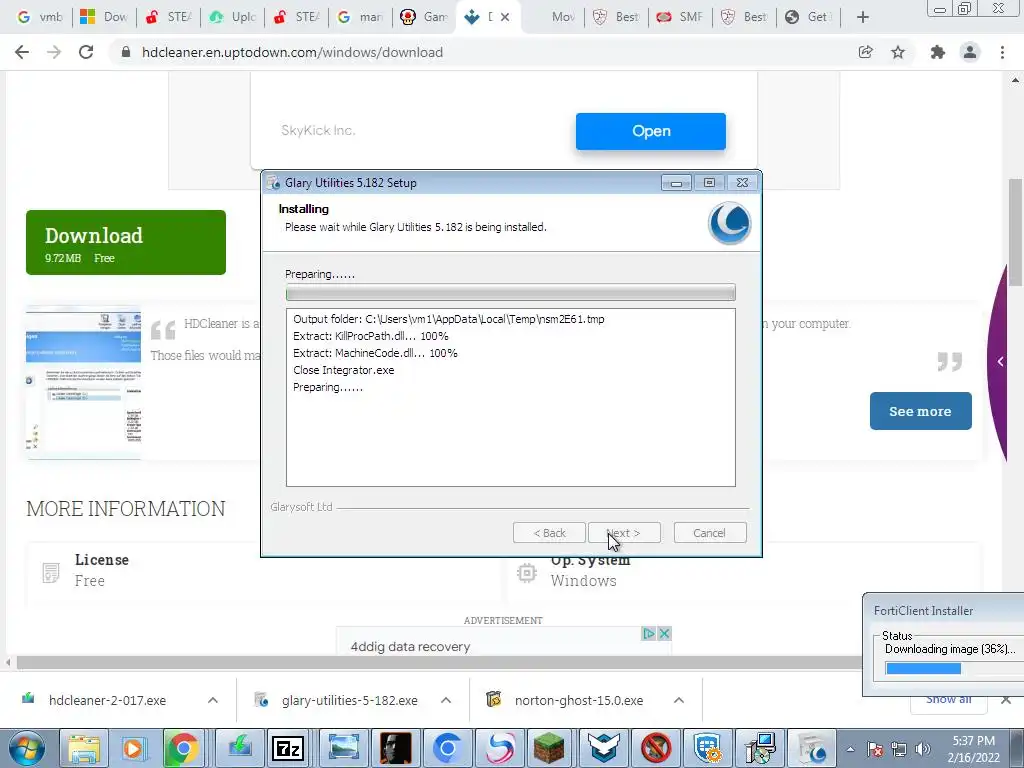
Task: Click the HDCleaner screenshot thumbnail
Action: pos(83,382)
